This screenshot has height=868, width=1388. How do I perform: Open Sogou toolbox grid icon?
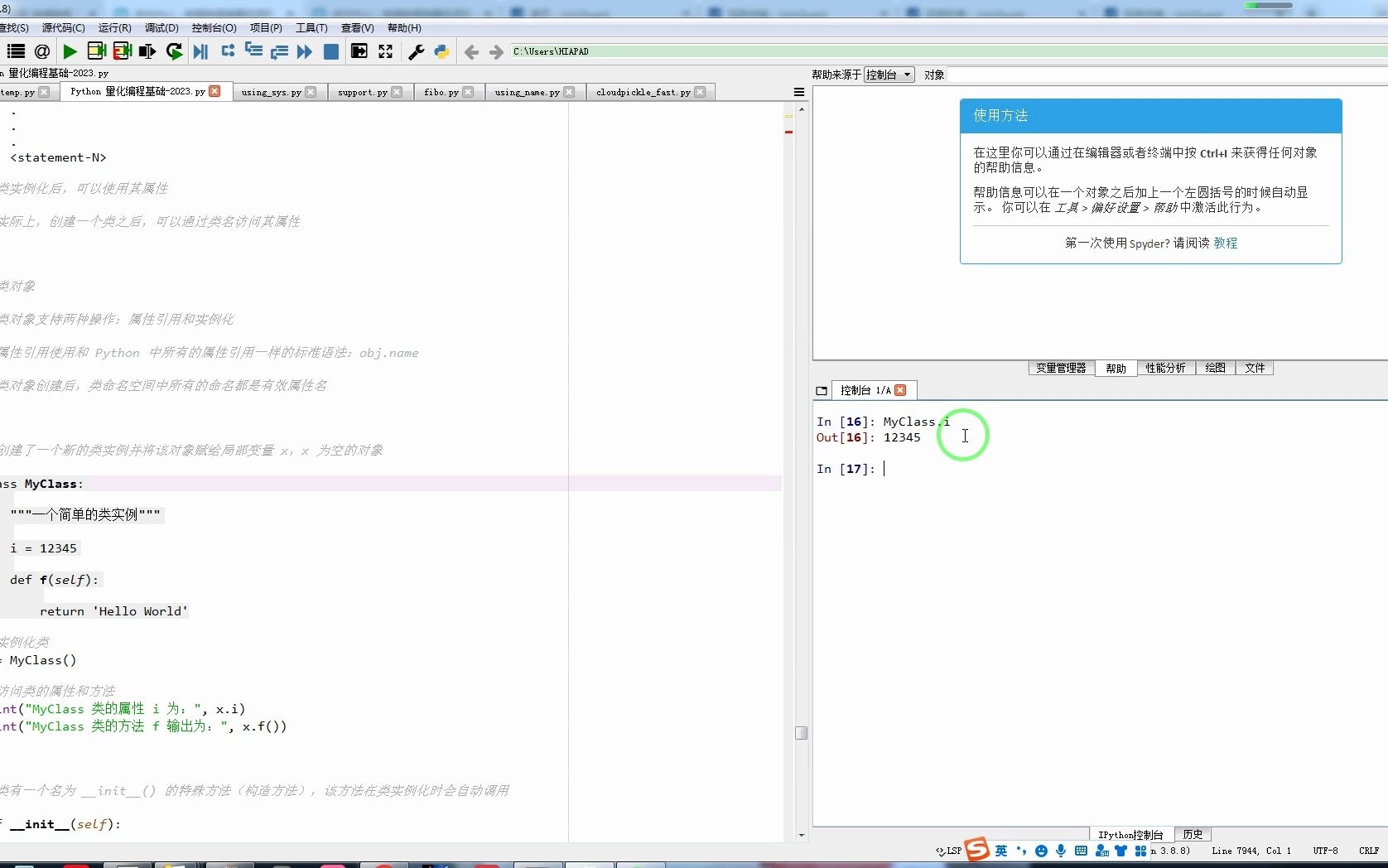click(1140, 851)
